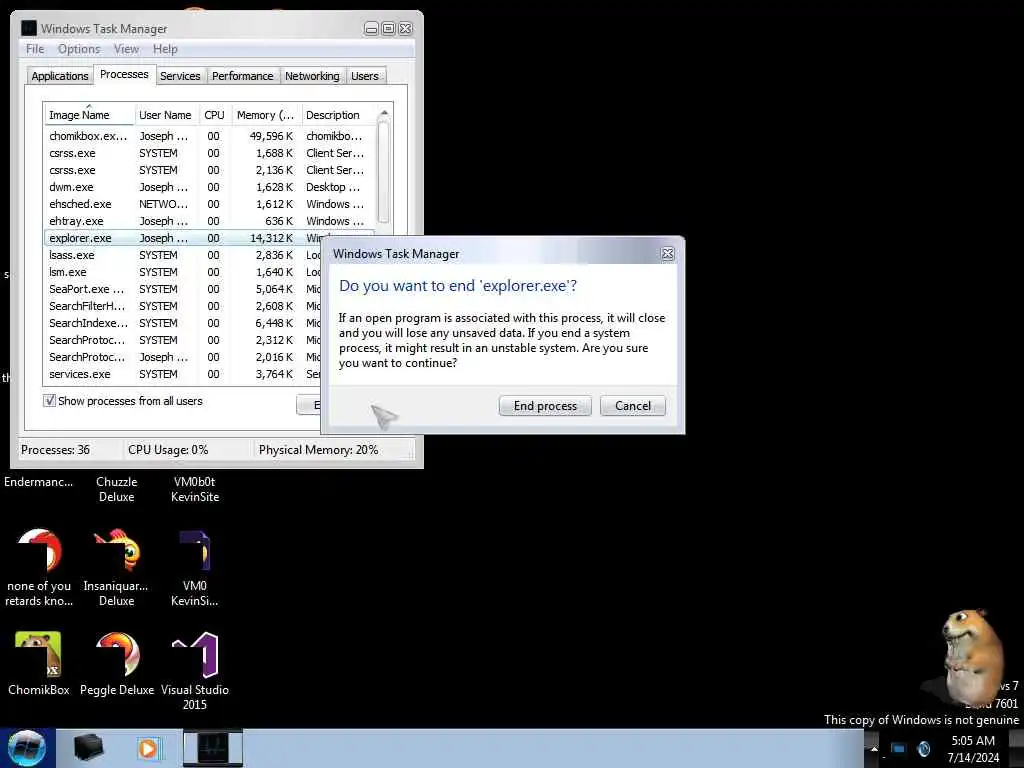Select the csrss.exe row using 1,688 K
The image size is (1024, 768).
point(209,153)
